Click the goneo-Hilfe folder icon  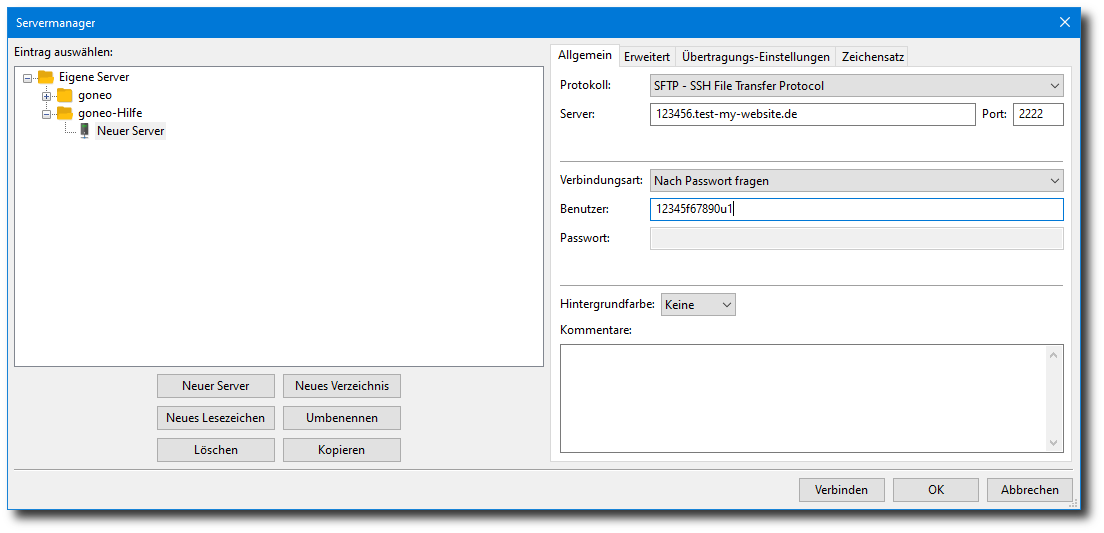pos(65,113)
